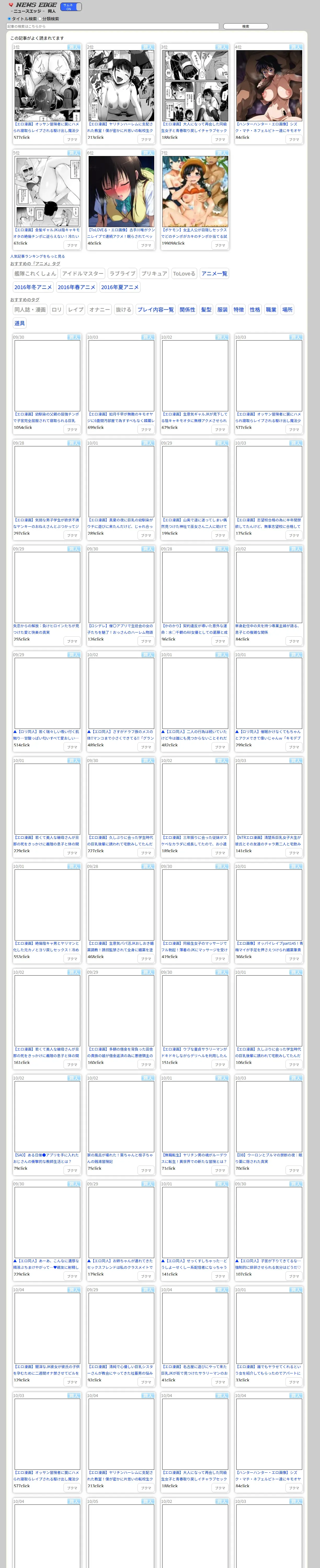Click 購入 badge on the 126click card

pyautogui.click(x=148, y=549)
